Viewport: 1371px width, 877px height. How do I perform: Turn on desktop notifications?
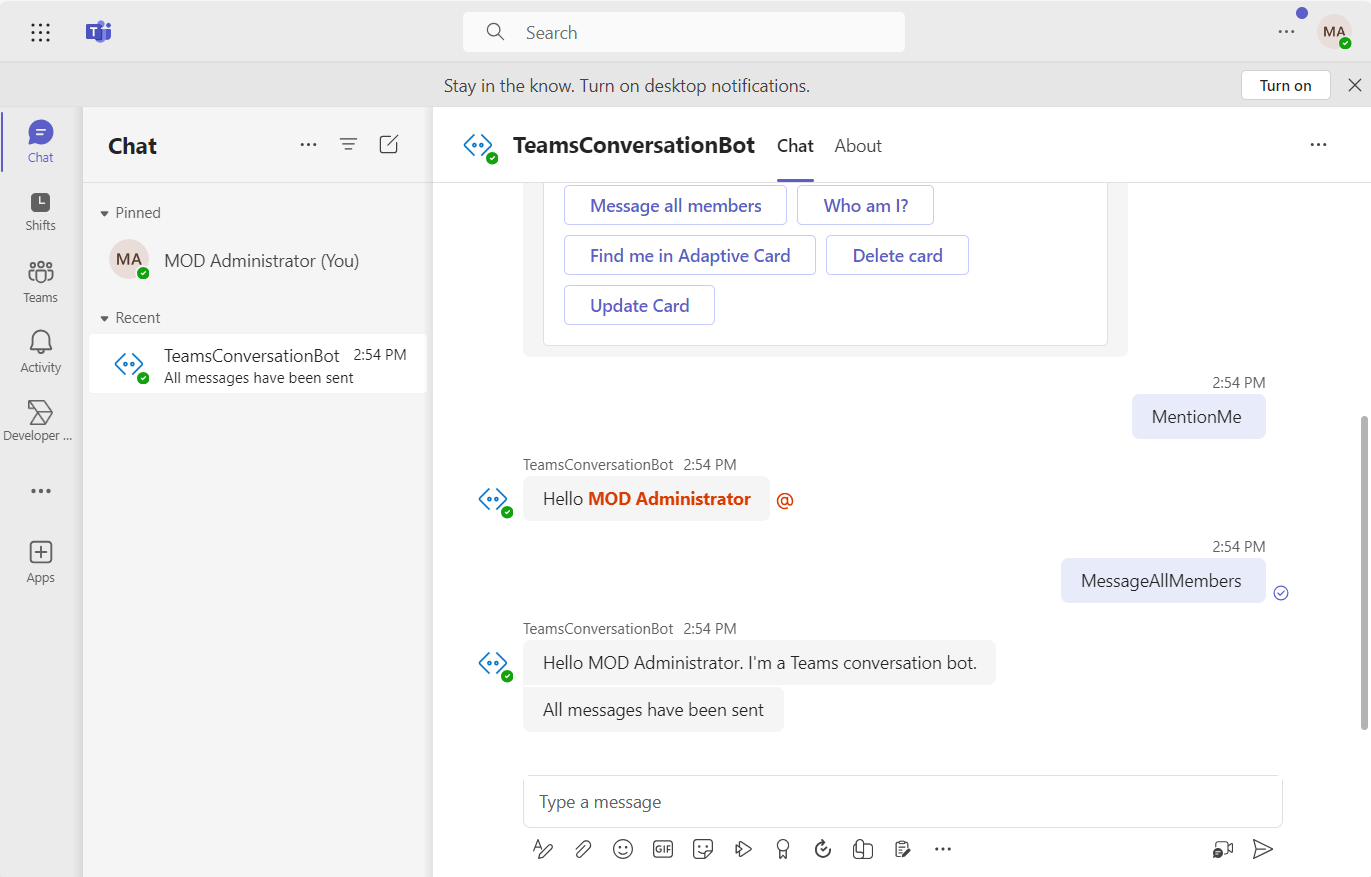tap(1285, 85)
